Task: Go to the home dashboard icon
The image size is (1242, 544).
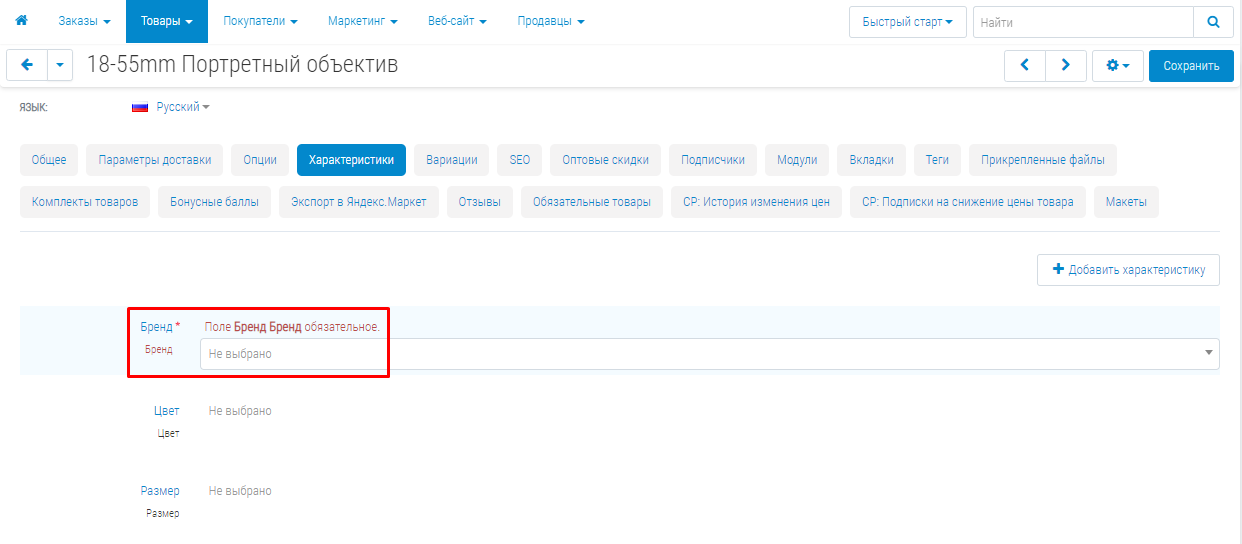Action: point(21,21)
